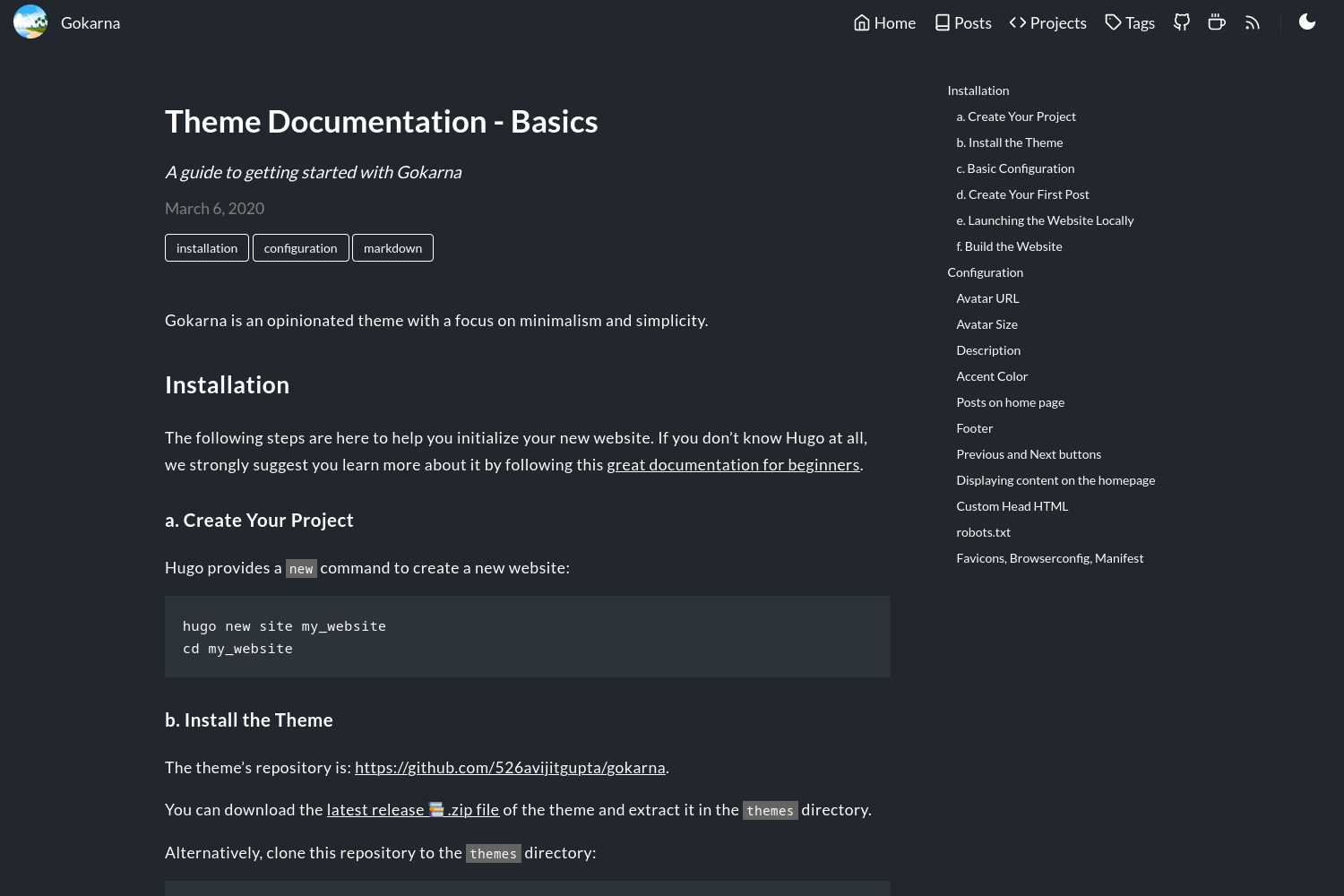Viewport: 1344px width, 896px height.
Task: Click the 'A guide to getting started' subtitle
Action: click(x=313, y=172)
